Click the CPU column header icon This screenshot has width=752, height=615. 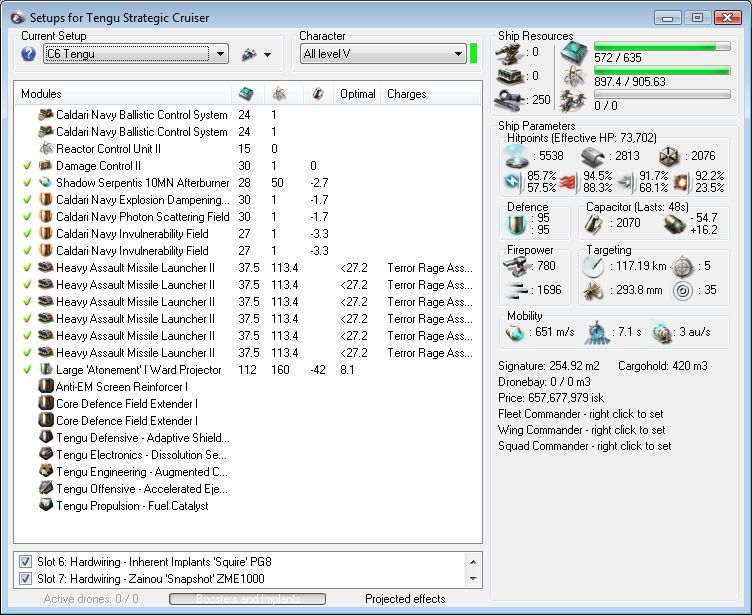point(246,94)
